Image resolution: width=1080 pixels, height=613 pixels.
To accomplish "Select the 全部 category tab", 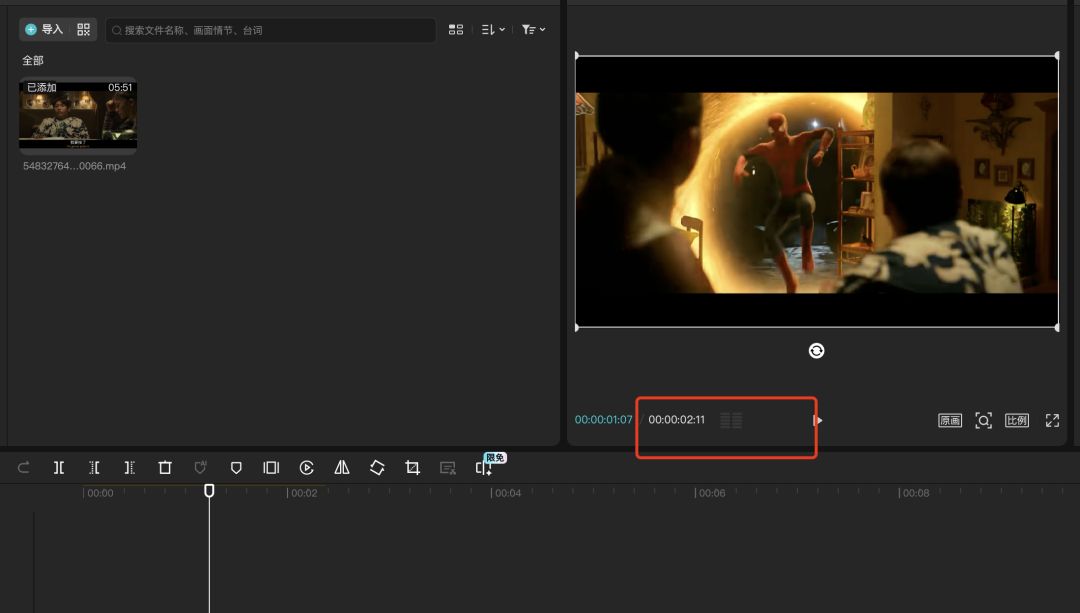I will pyautogui.click(x=33, y=61).
